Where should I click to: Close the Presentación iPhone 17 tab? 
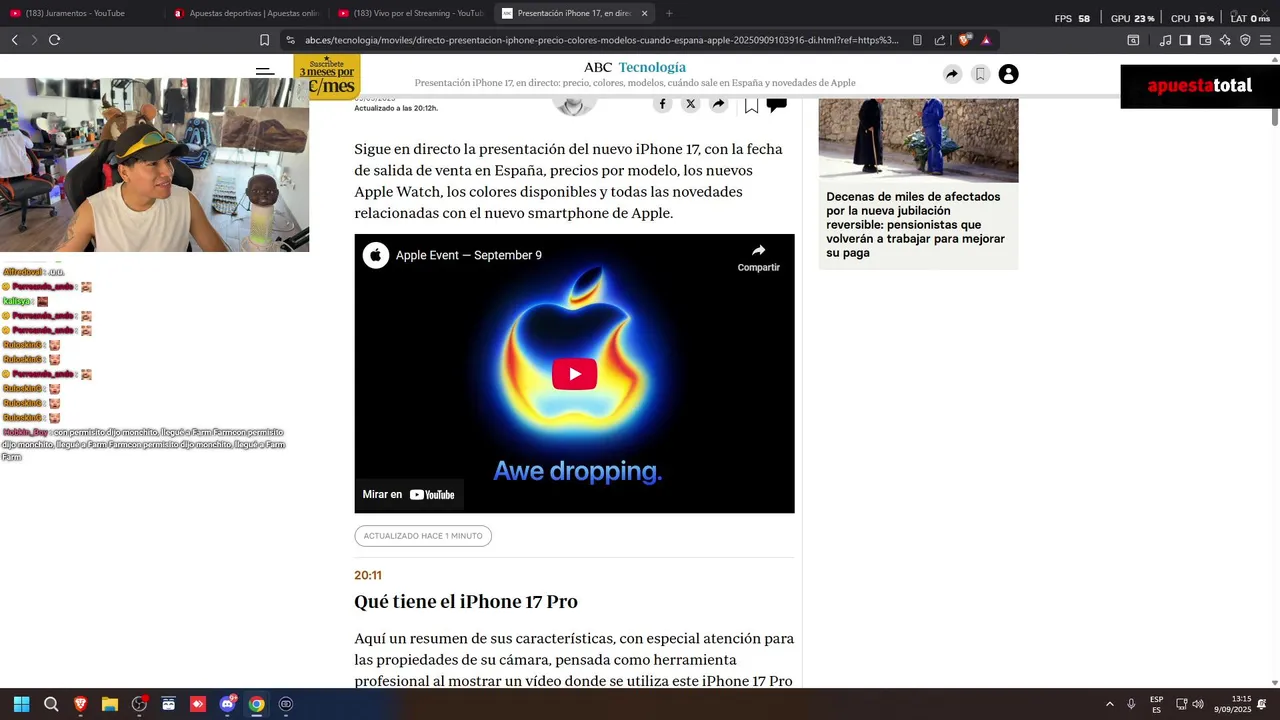point(644,13)
